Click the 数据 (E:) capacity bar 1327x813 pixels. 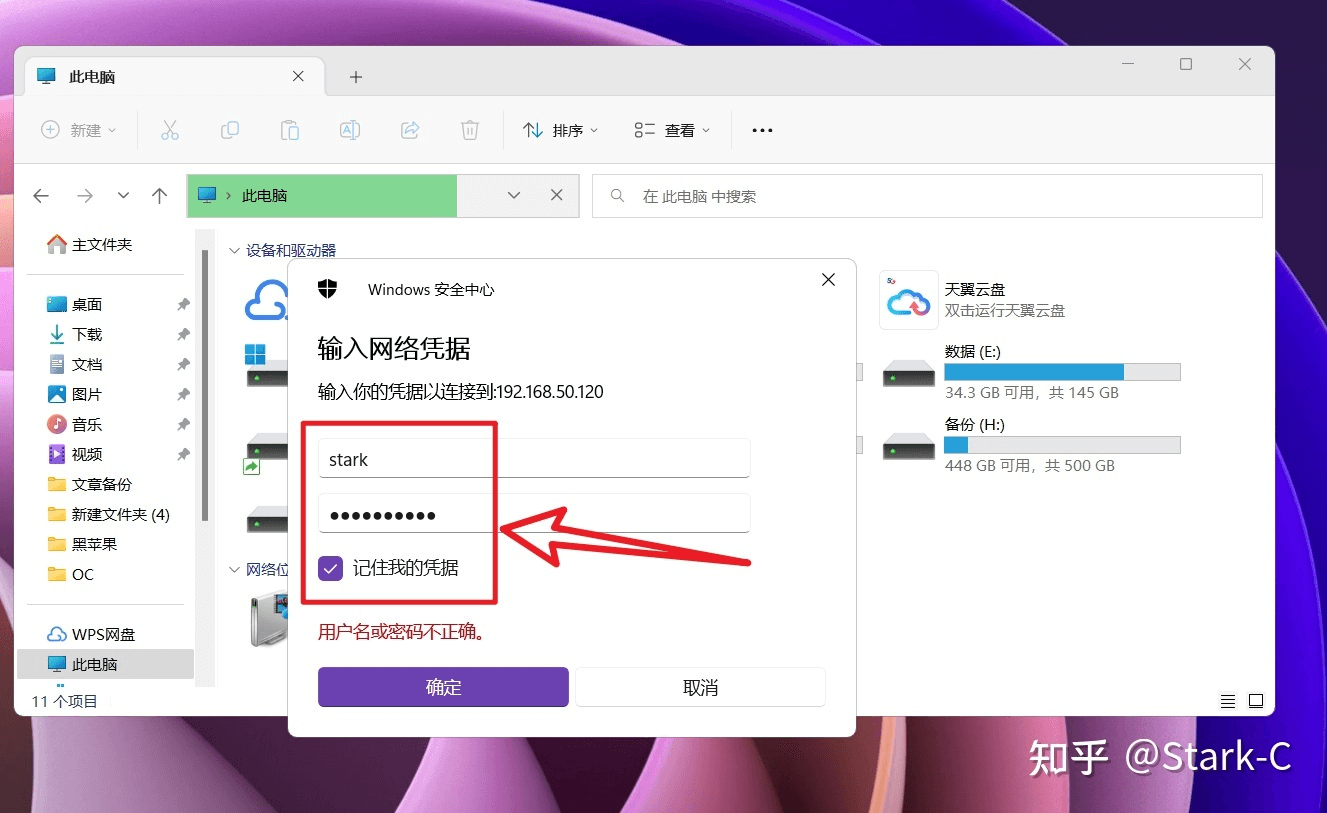1062,371
